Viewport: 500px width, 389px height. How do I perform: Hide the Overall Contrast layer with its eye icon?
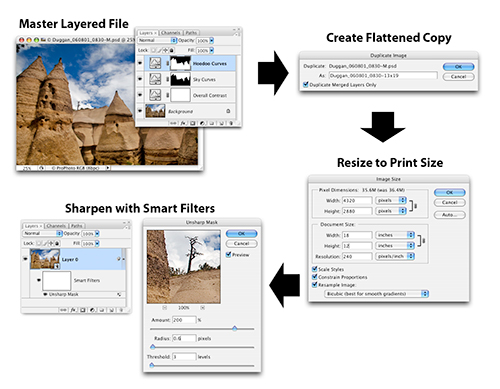[140, 95]
